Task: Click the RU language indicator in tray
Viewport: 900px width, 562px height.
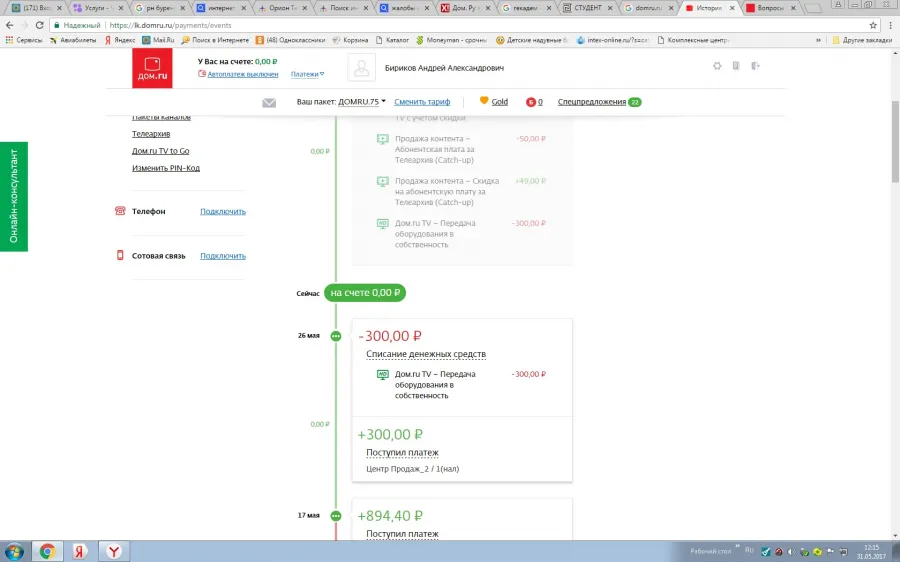Action: coord(749,550)
